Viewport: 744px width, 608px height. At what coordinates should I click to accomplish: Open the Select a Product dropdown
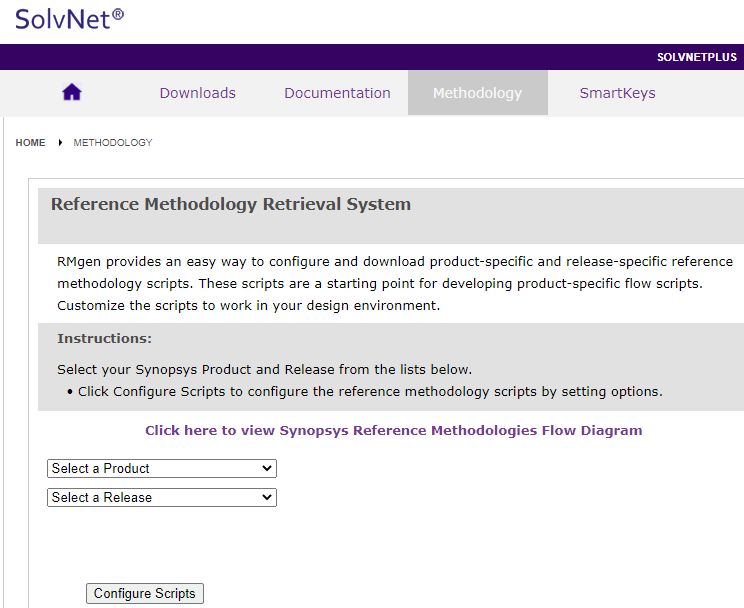(x=161, y=468)
